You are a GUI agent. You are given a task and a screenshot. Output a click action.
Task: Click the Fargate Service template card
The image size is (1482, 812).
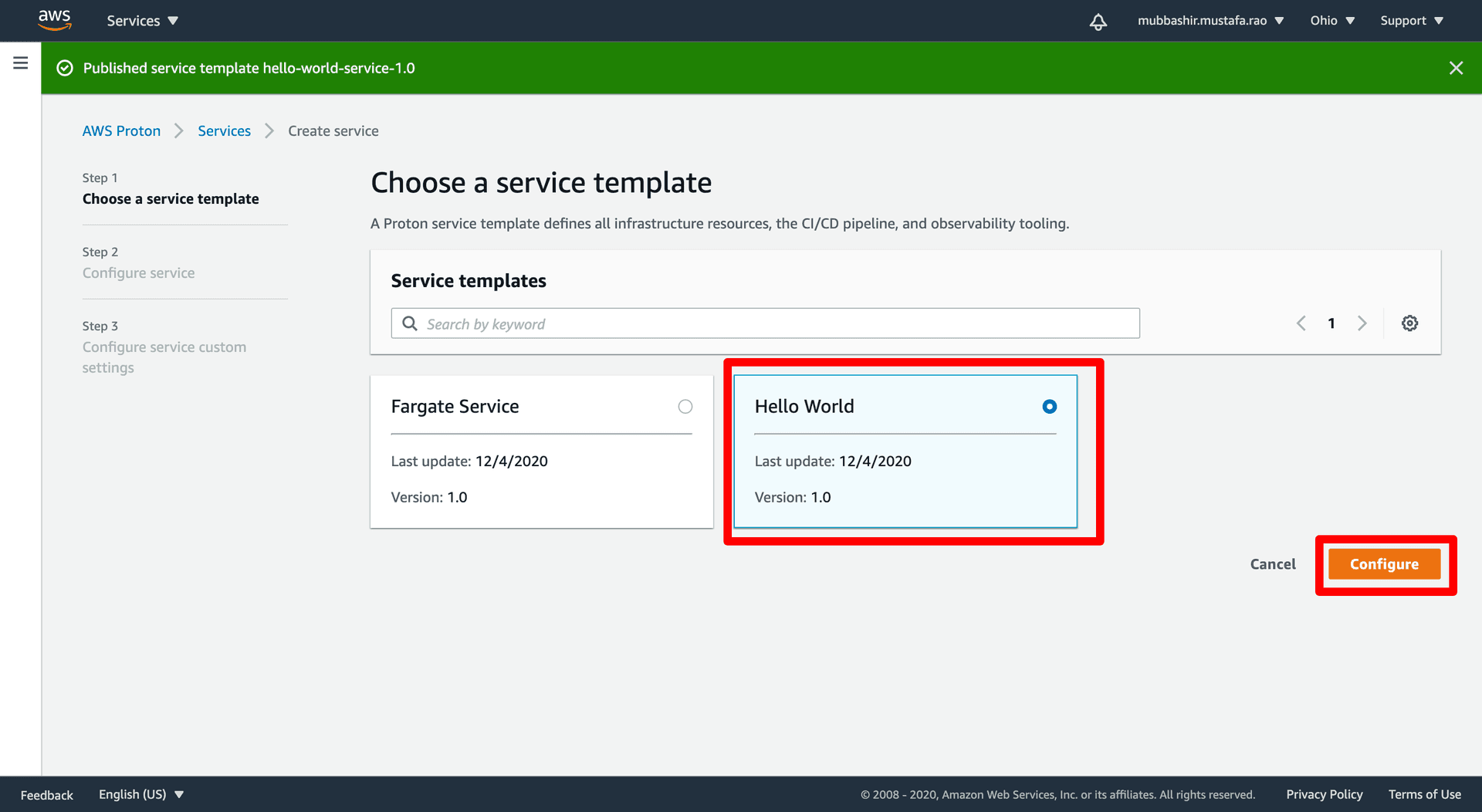(541, 452)
